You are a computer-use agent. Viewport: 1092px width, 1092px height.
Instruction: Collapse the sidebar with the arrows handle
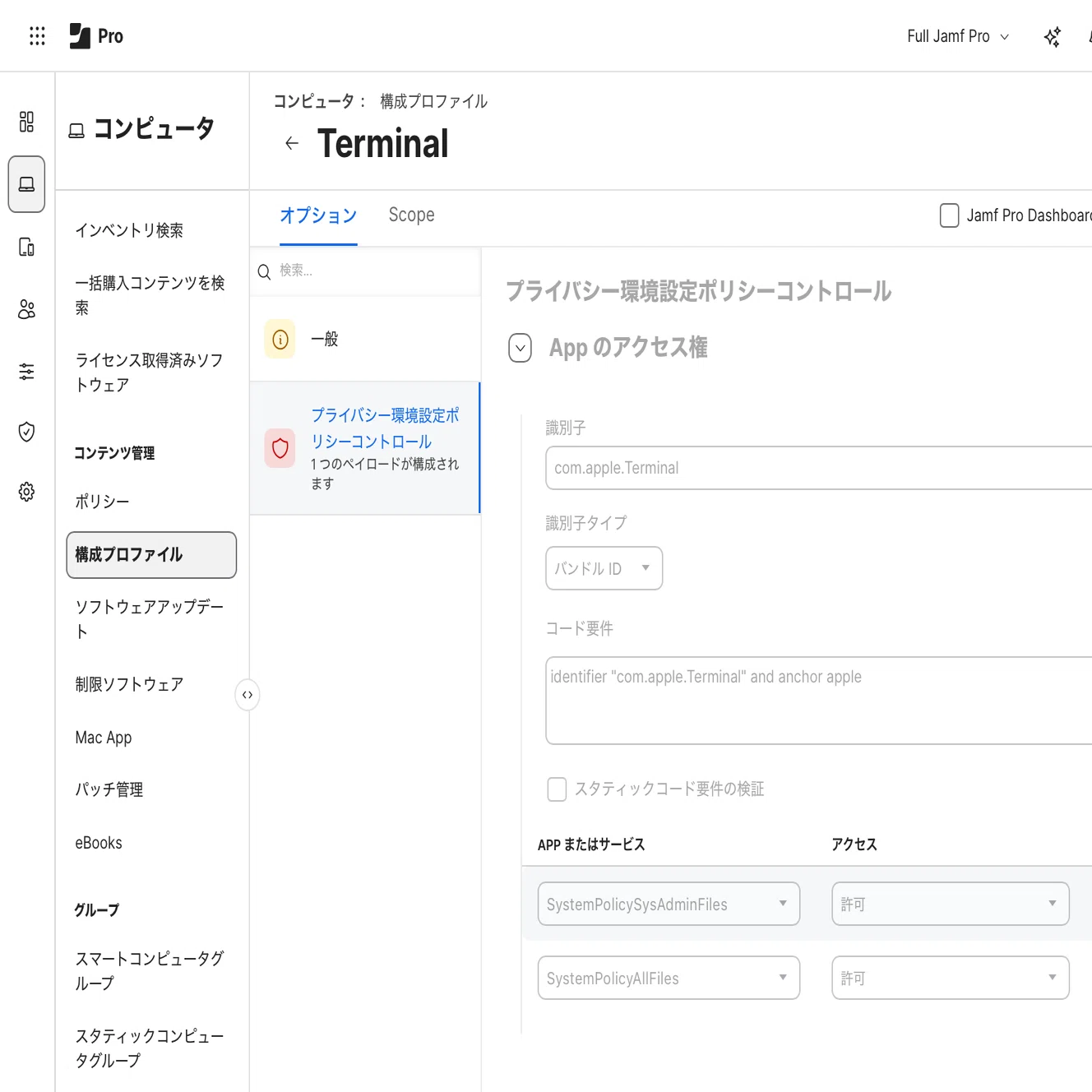pyautogui.click(x=248, y=695)
